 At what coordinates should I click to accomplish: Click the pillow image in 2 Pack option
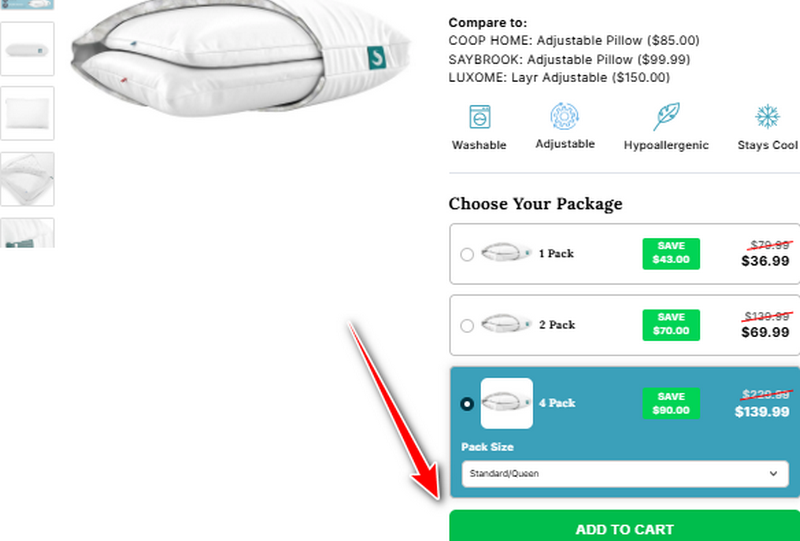[x=506, y=324]
